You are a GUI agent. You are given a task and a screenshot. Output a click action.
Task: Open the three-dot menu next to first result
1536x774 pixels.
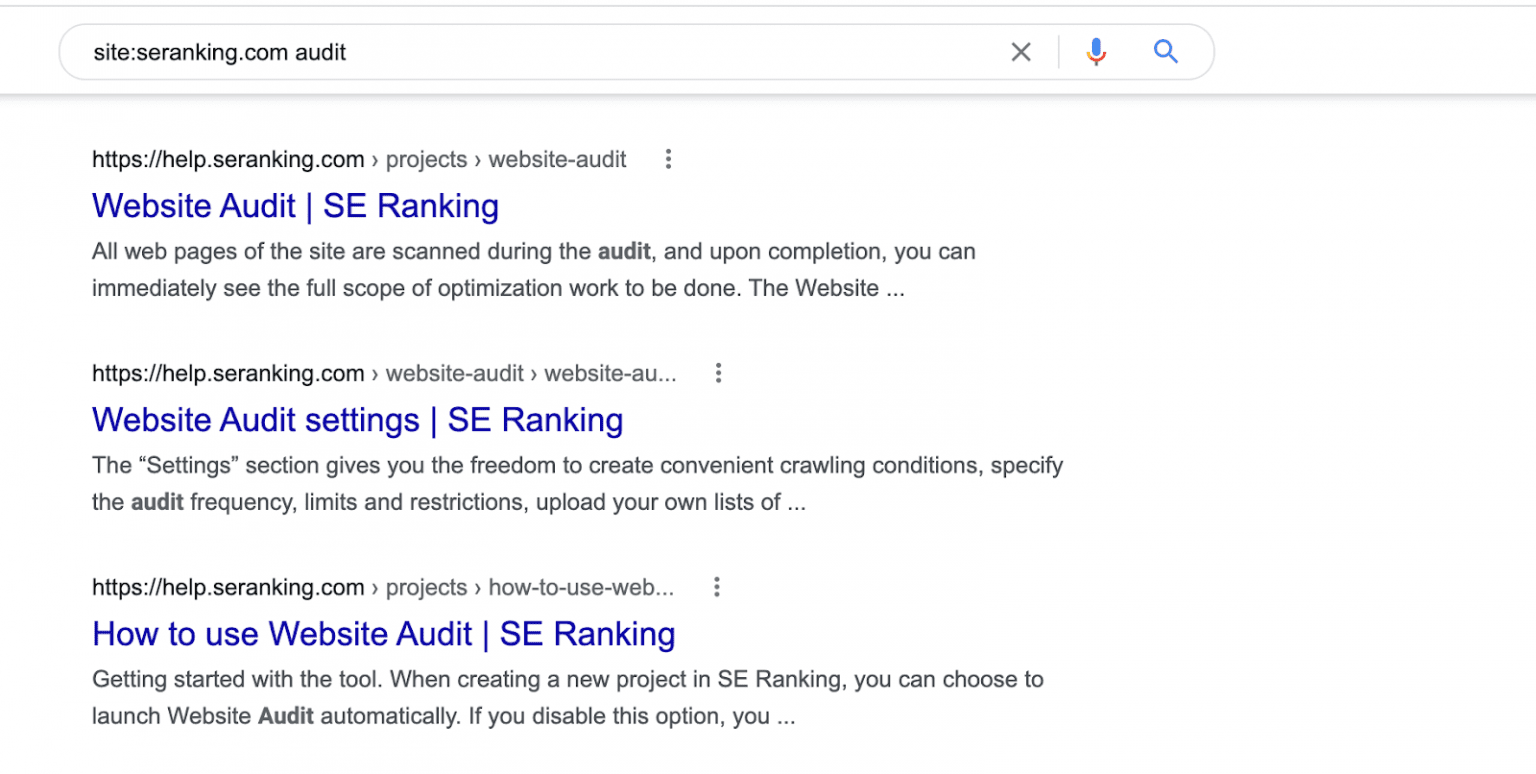[668, 158]
